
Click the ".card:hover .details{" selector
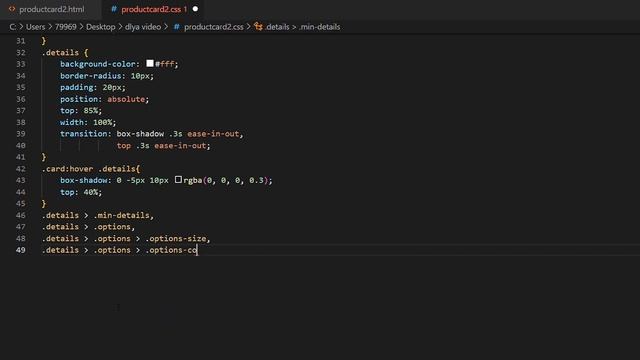click(x=91, y=169)
